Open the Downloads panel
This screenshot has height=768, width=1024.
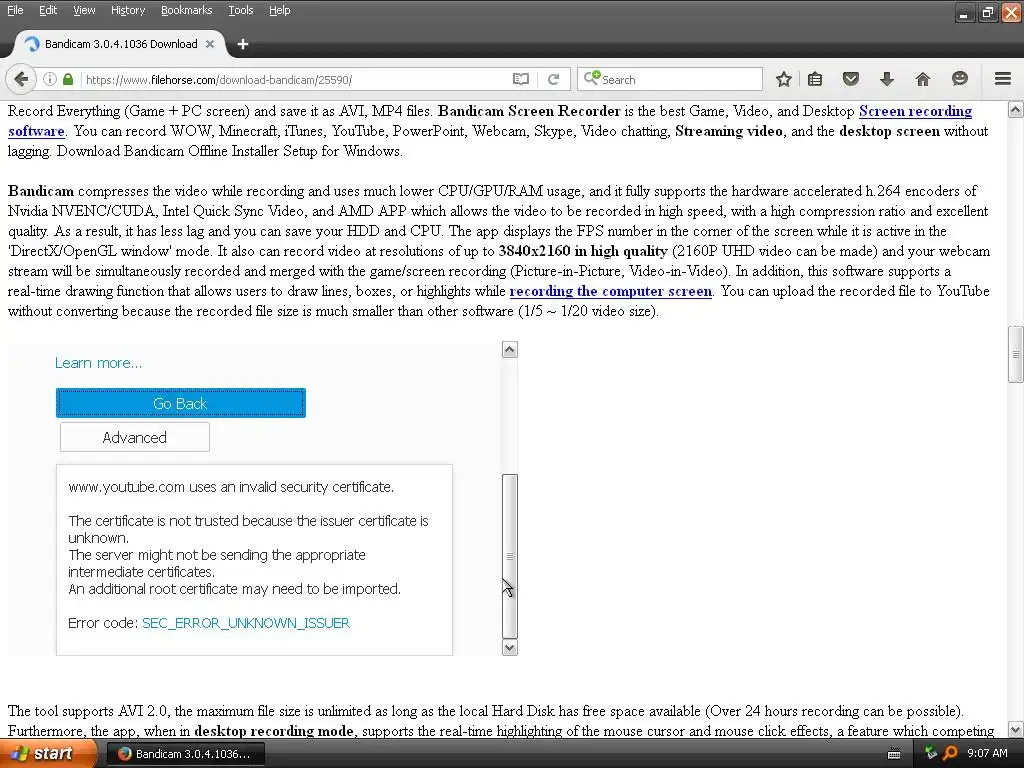click(x=886, y=80)
